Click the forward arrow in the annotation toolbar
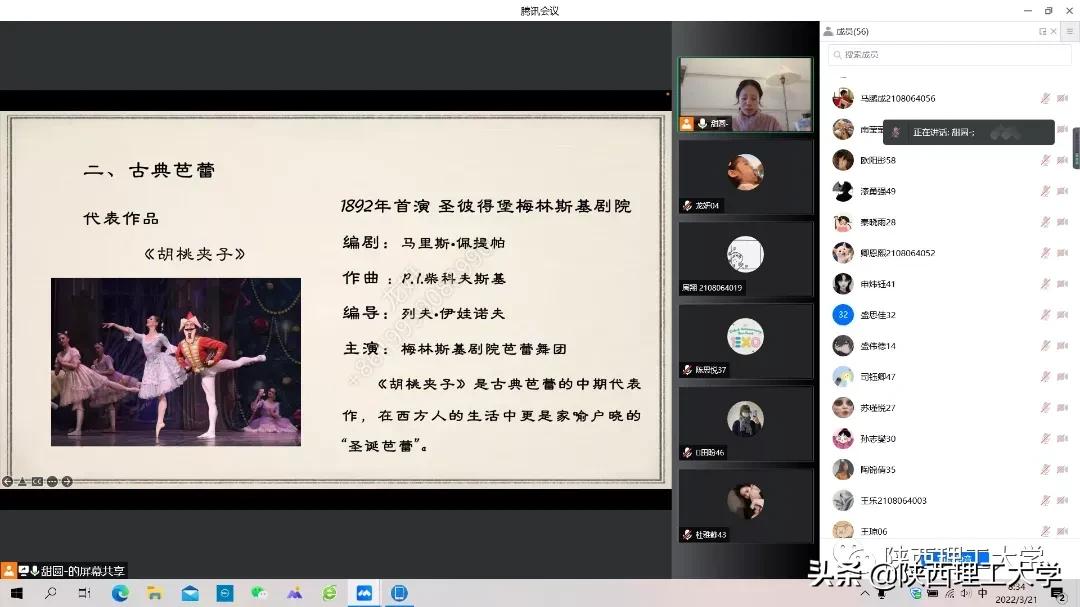 pos(67,481)
